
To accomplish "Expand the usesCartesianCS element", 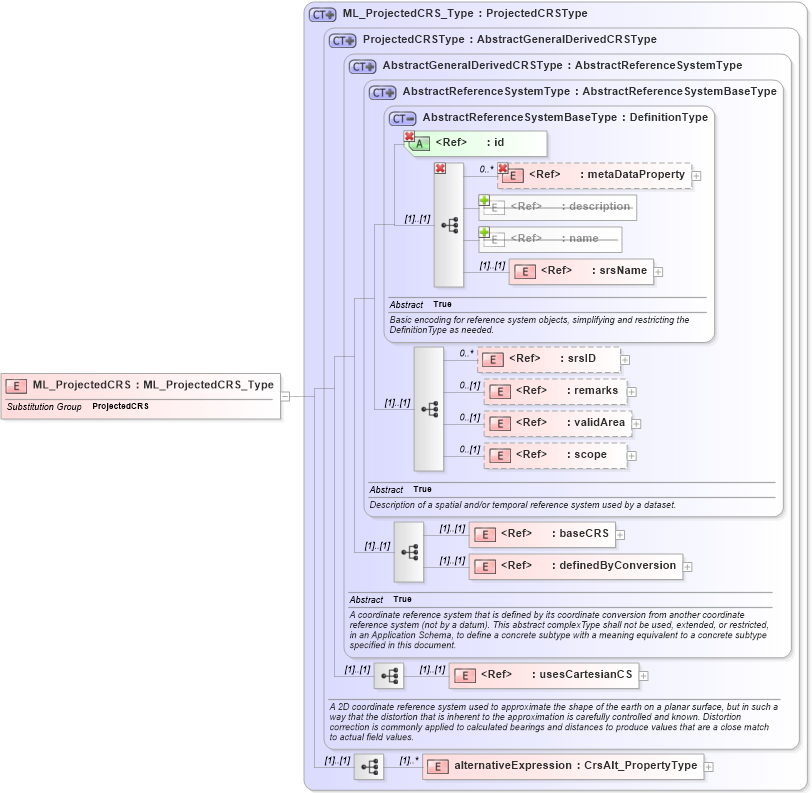I will point(645,675).
